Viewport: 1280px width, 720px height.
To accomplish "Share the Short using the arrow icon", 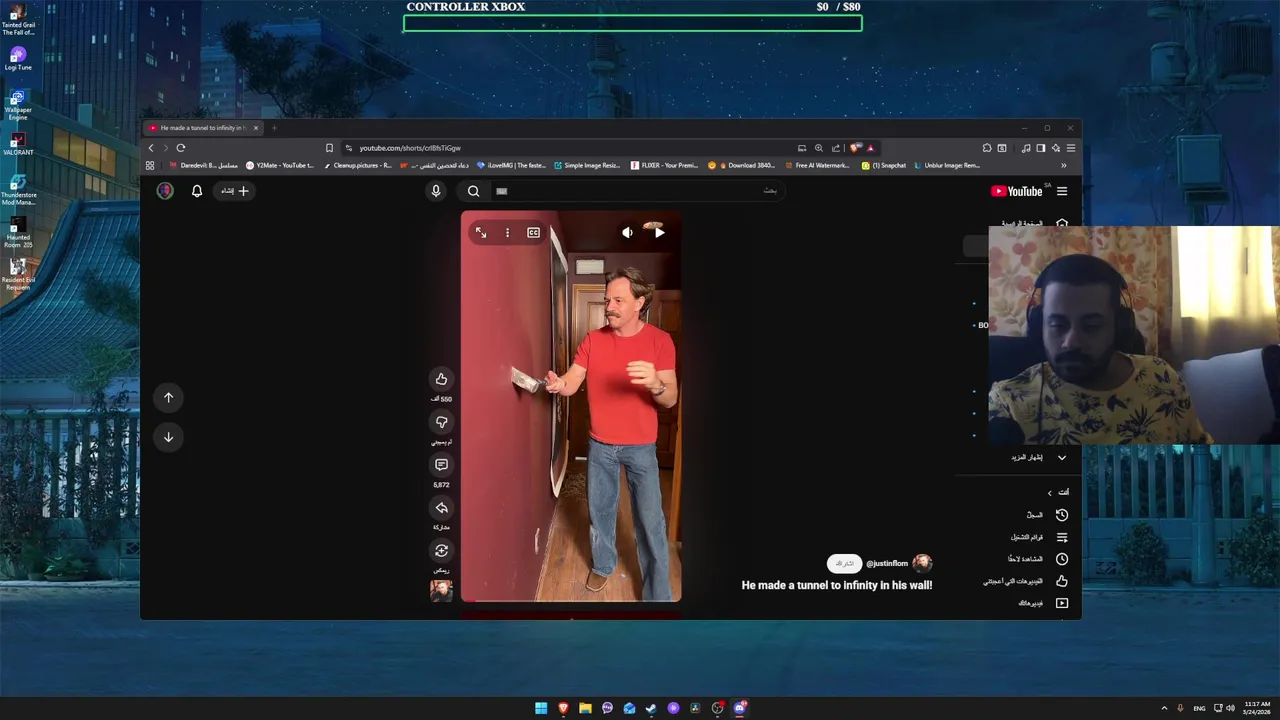I will pyautogui.click(x=441, y=508).
